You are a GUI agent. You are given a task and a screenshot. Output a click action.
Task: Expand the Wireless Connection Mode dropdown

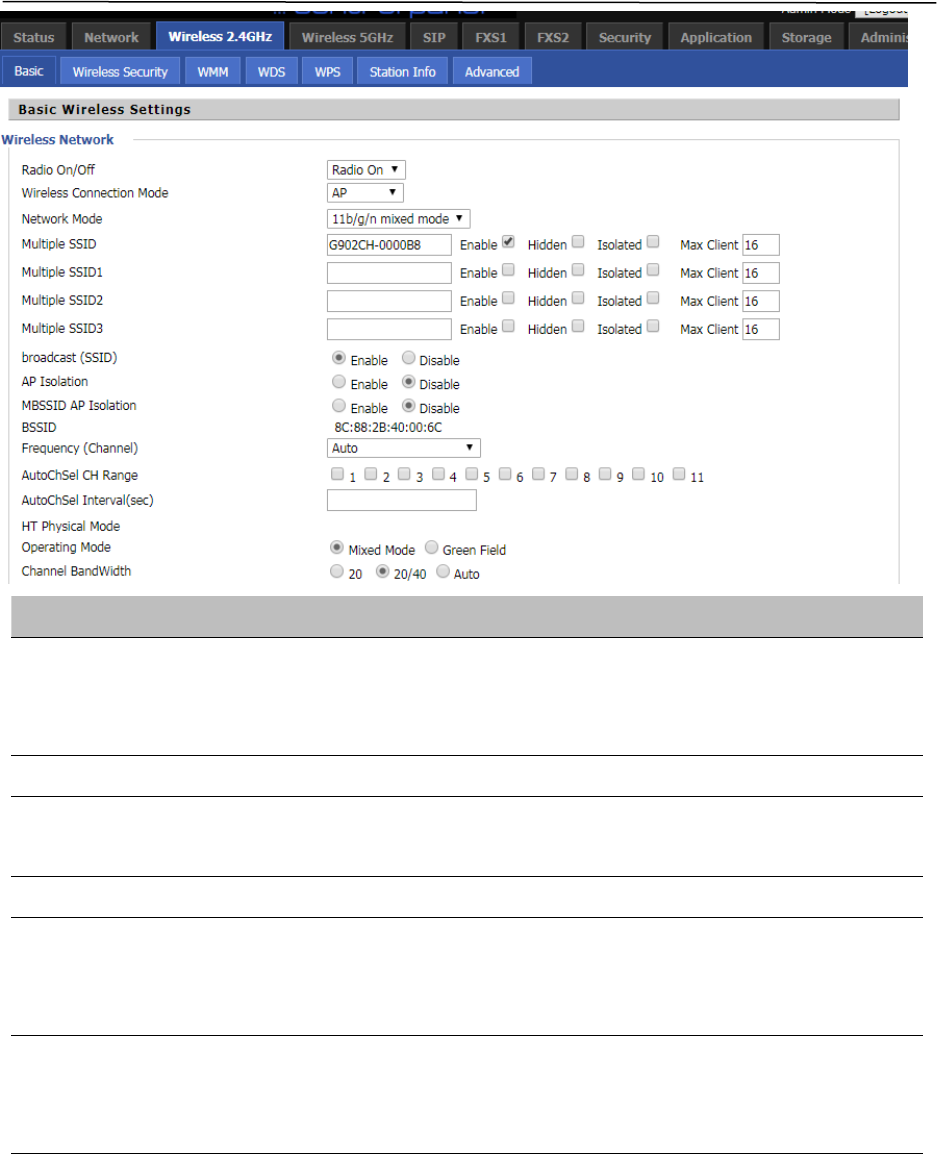365,193
